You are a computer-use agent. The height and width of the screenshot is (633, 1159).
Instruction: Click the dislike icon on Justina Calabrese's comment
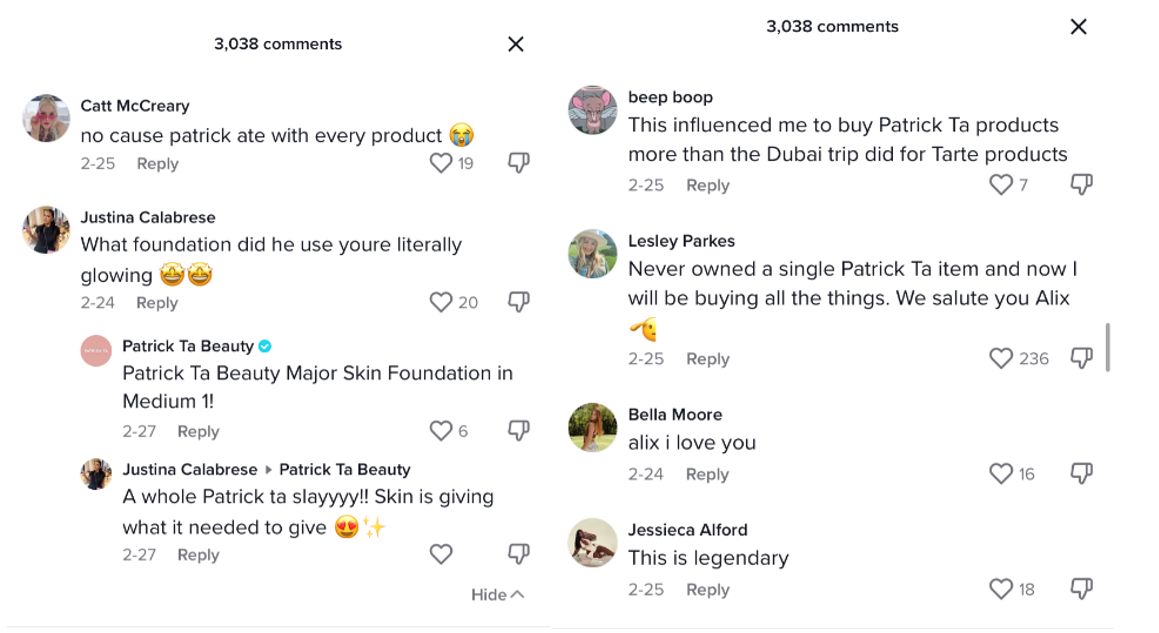click(518, 302)
